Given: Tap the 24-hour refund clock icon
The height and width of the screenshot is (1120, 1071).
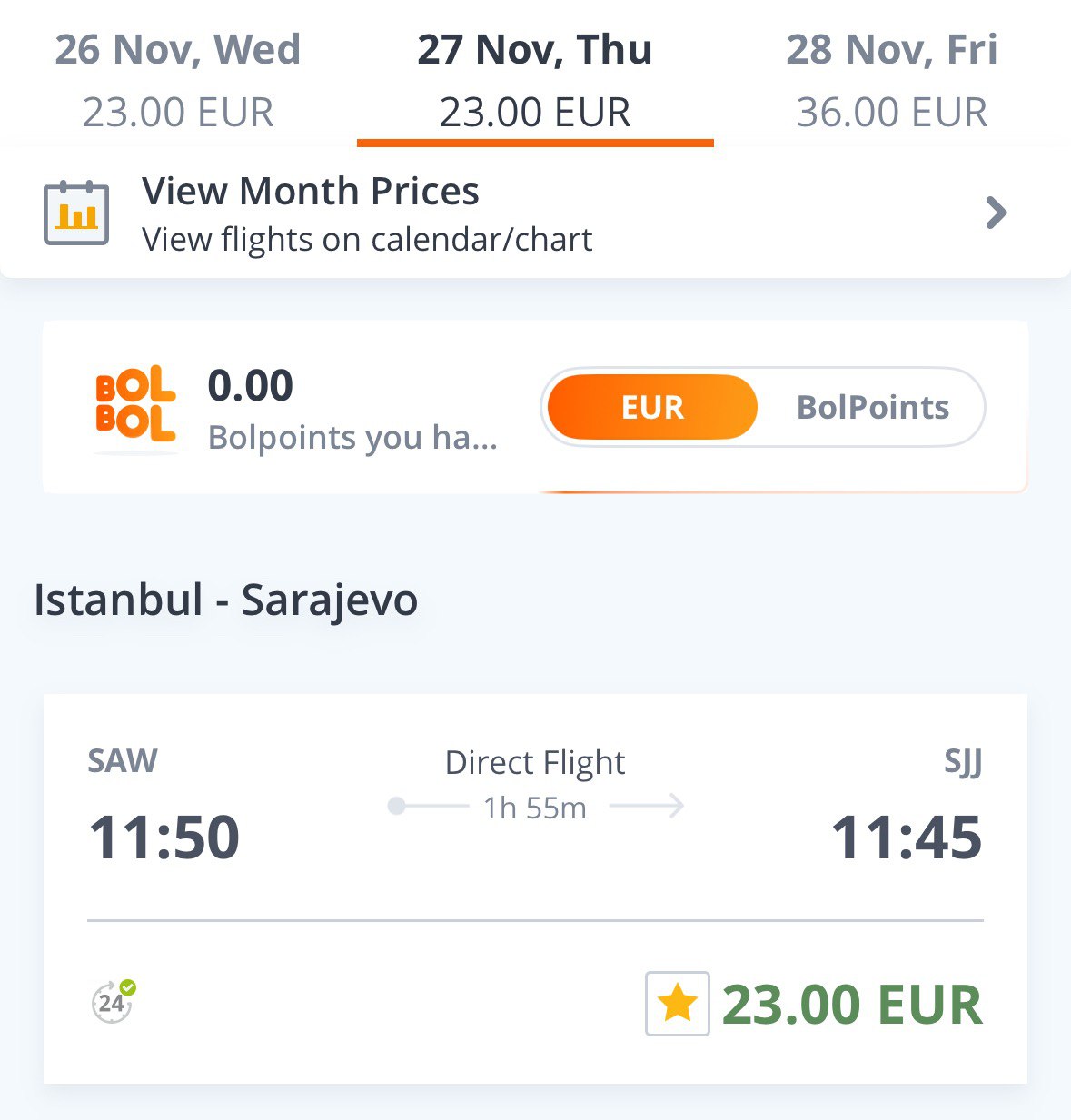Looking at the screenshot, I should 114,1001.
